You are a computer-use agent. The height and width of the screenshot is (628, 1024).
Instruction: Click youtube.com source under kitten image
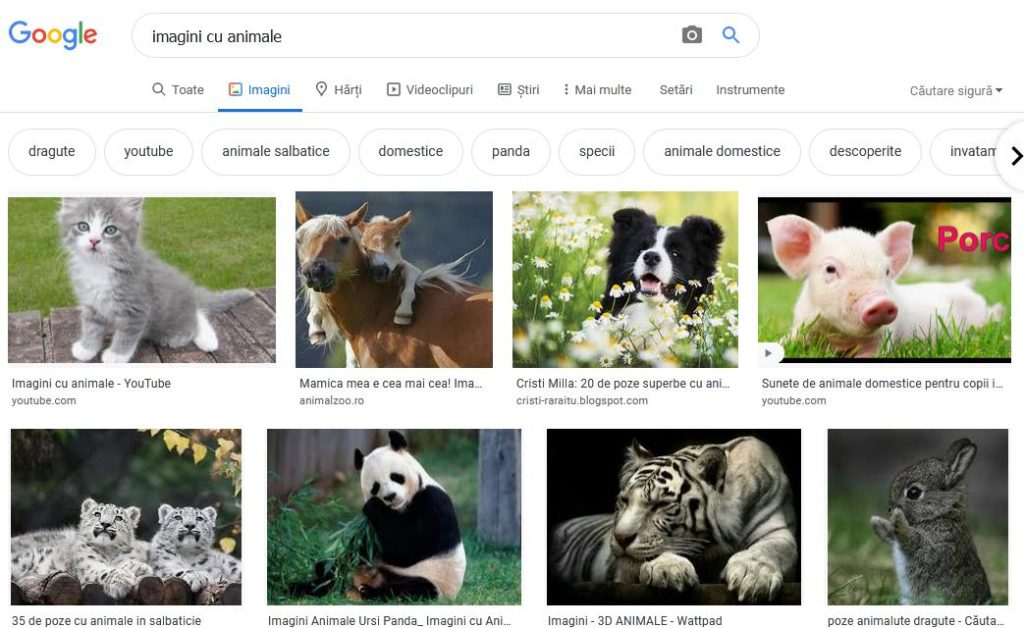pos(44,401)
